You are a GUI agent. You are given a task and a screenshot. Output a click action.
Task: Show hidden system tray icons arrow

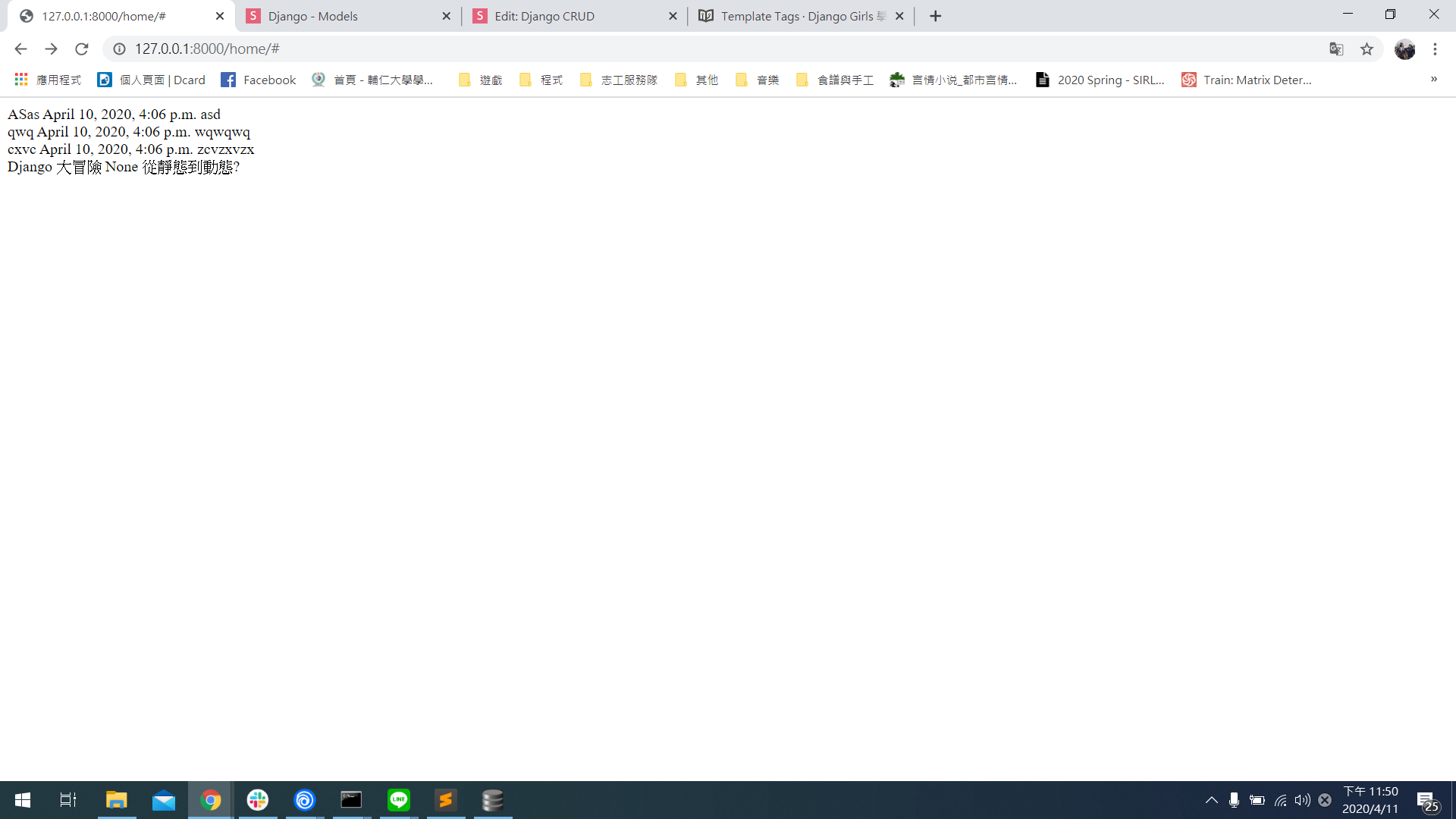(1211, 800)
